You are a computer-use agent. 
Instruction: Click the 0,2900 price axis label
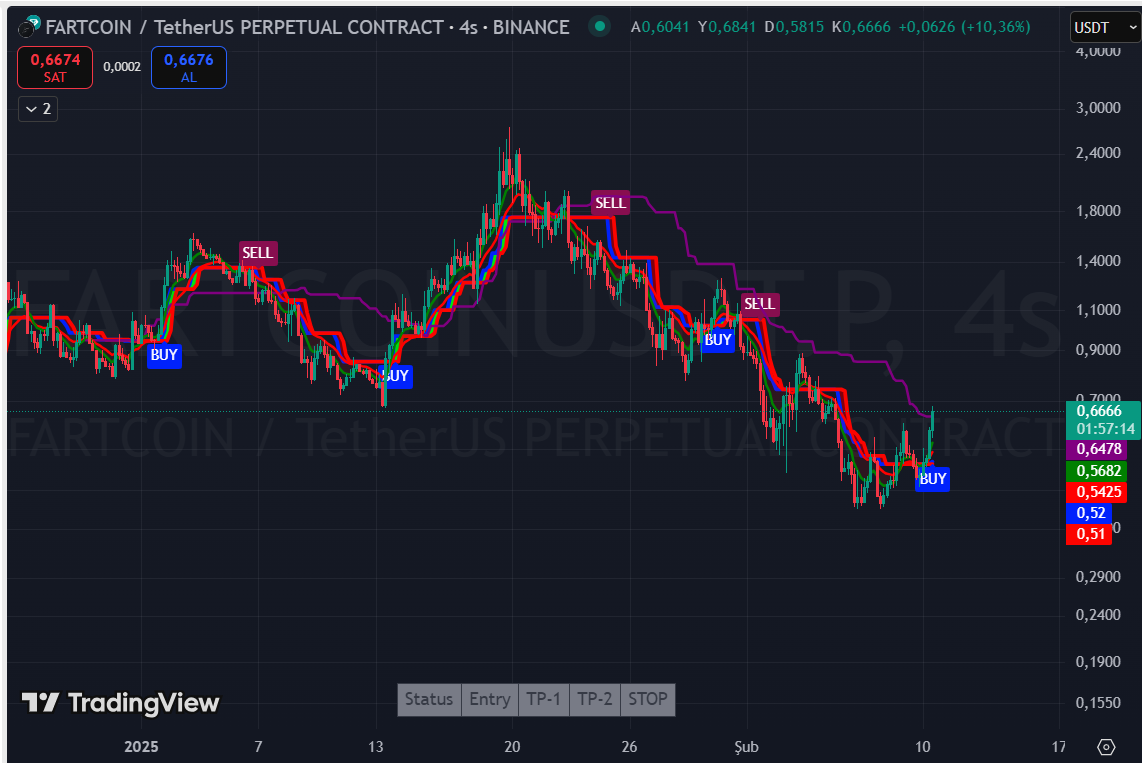click(x=1098, y=577)
